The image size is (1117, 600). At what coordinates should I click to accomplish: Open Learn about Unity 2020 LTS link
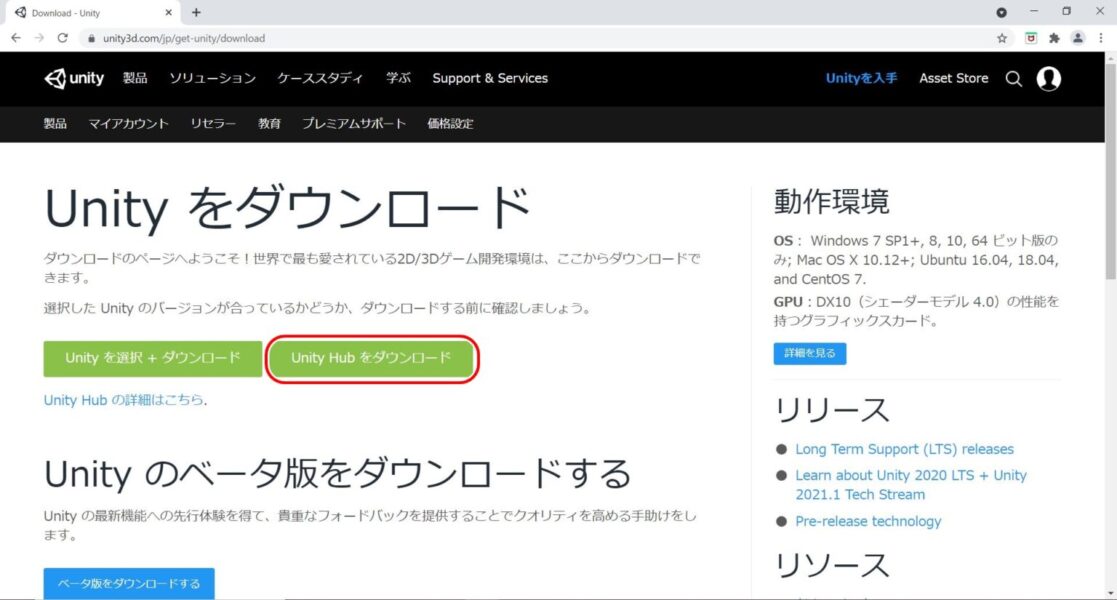coord(911,485)
